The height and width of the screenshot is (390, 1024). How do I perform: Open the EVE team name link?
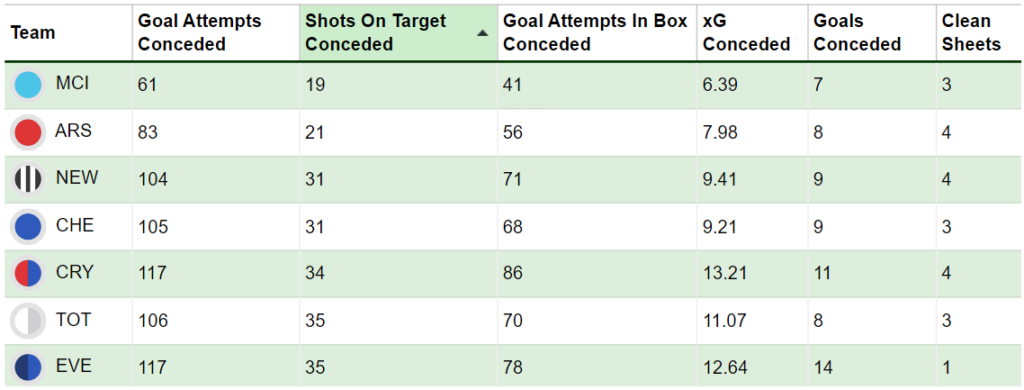click(74, 366)
